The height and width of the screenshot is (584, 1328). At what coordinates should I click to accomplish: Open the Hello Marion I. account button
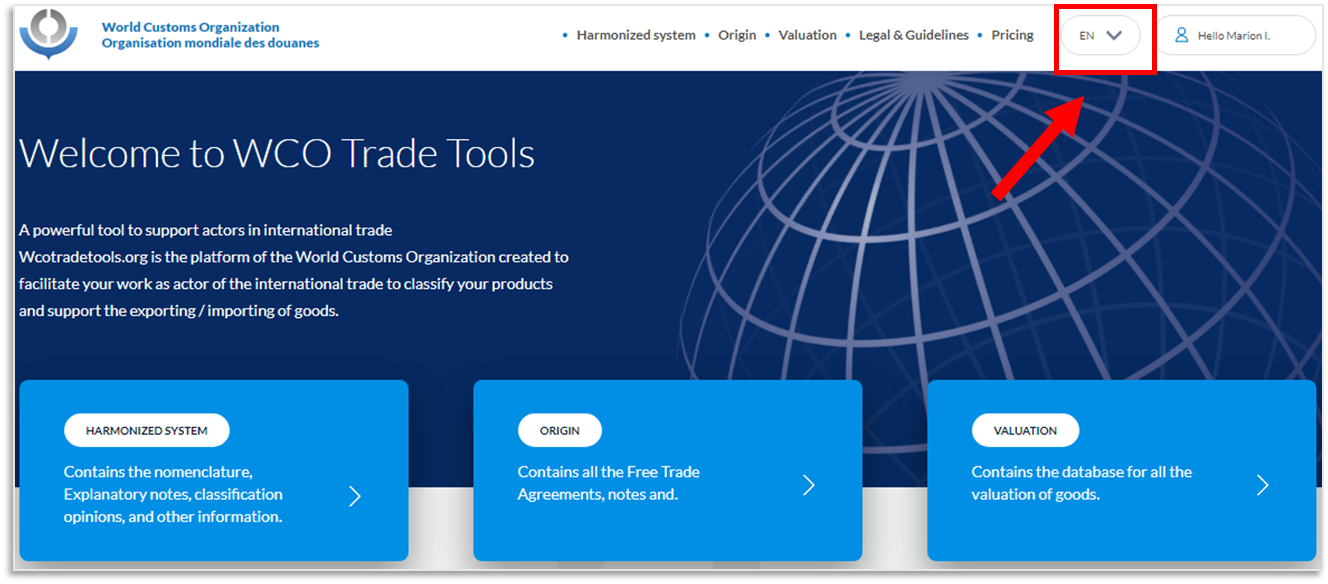pos(1235,35)
